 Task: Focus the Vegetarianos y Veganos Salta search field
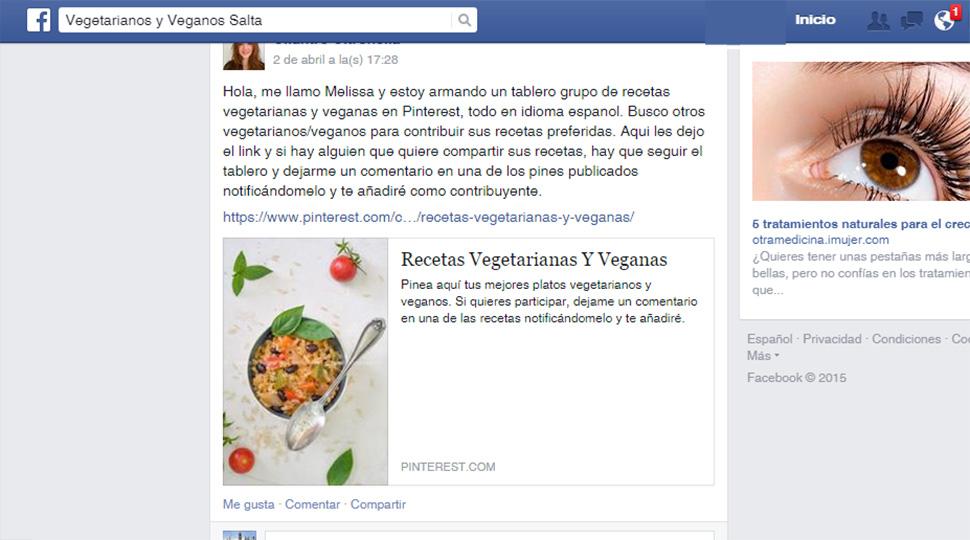255,20
